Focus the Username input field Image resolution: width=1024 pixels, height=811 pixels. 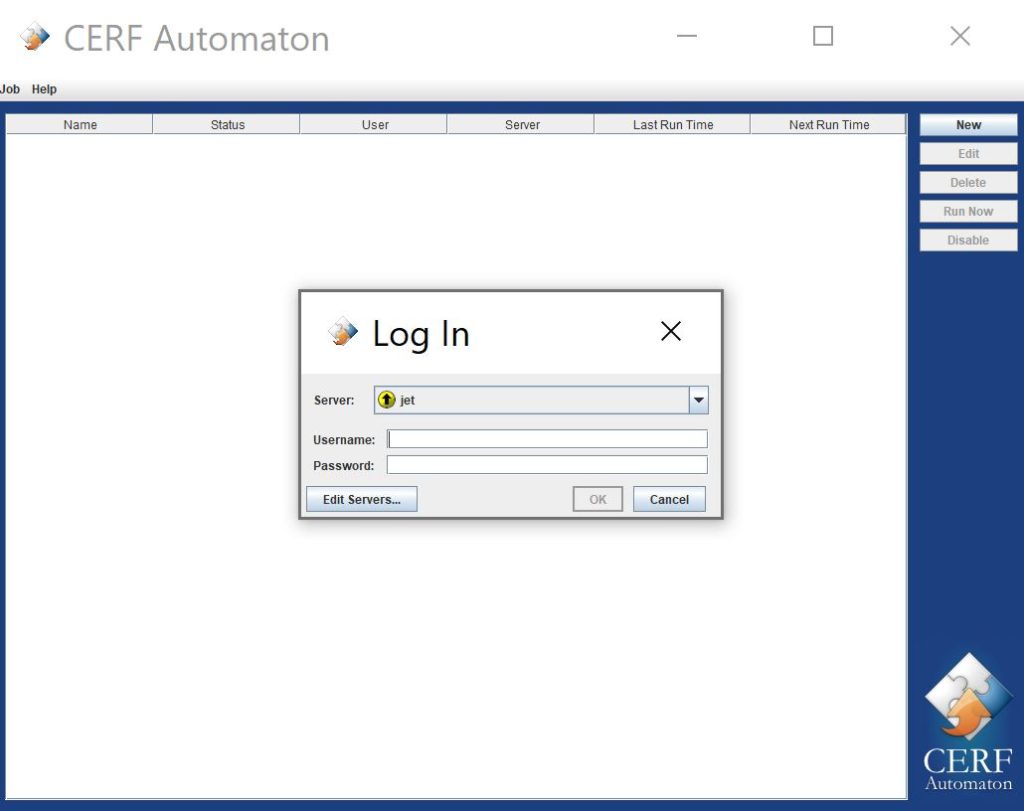(547, 439)
